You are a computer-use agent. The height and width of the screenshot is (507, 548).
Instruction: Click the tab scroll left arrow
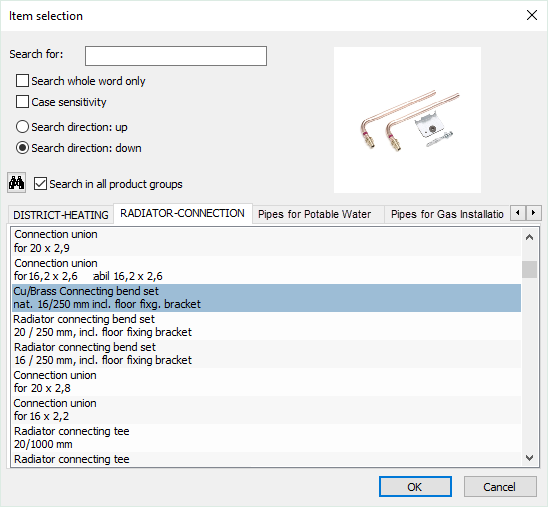(518, 212)
